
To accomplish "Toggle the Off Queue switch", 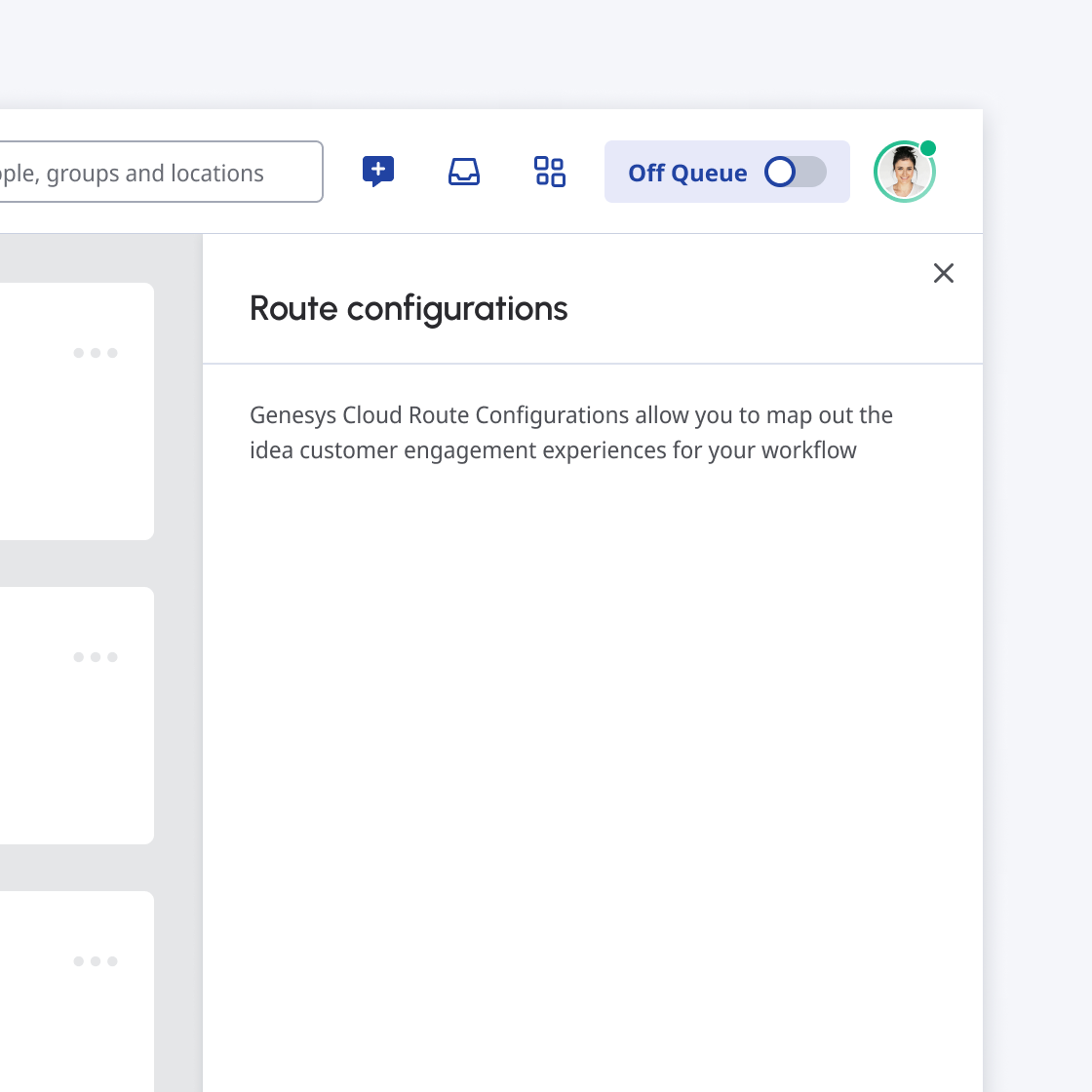I will pos(795,173).
